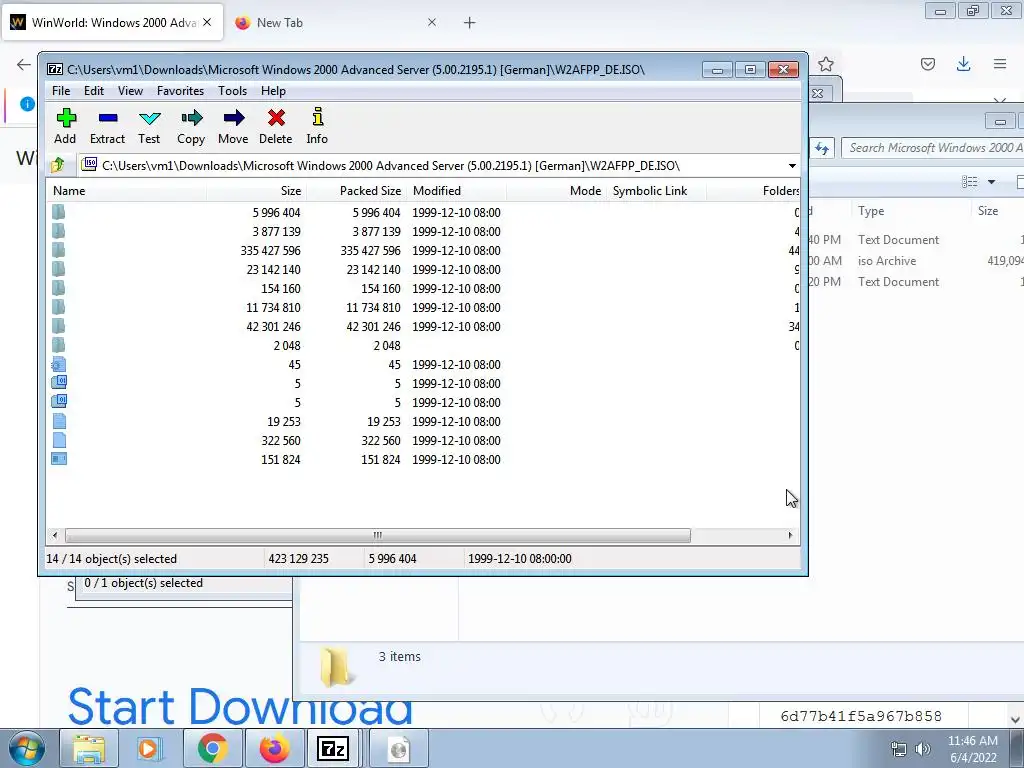Click the horizontal scrollbar thumb
Viewport: 1024px width, 768px height.
coord(377,536)
